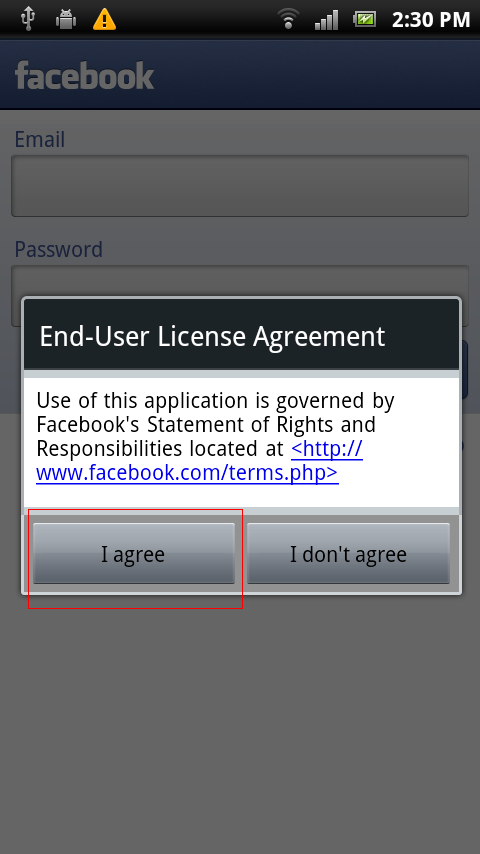
Task: Tap the Android debugging notification icon
Action: [x=66, y=20]
